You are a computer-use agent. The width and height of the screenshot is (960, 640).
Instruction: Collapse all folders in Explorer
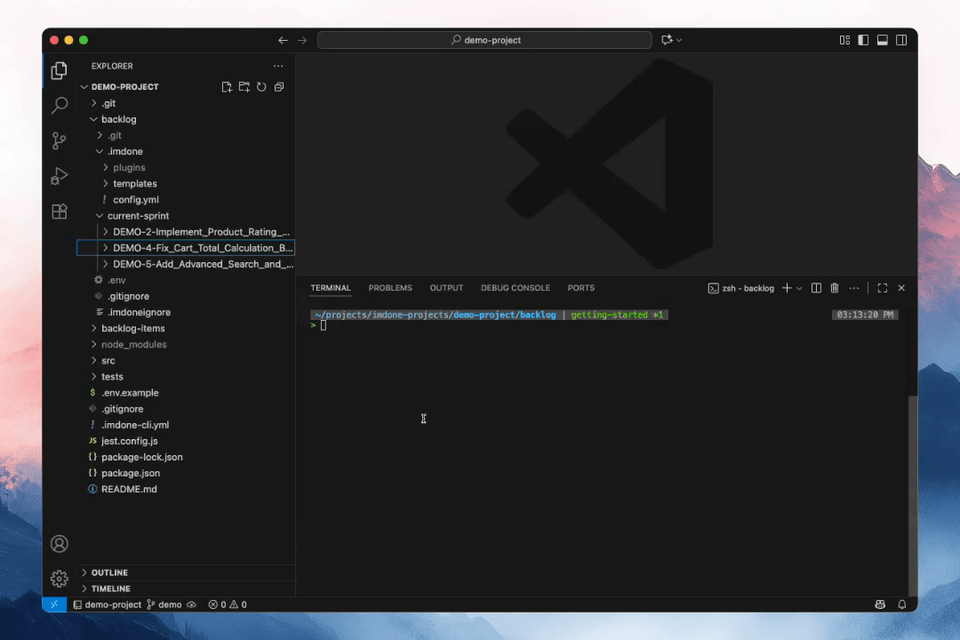pos(279,87)
